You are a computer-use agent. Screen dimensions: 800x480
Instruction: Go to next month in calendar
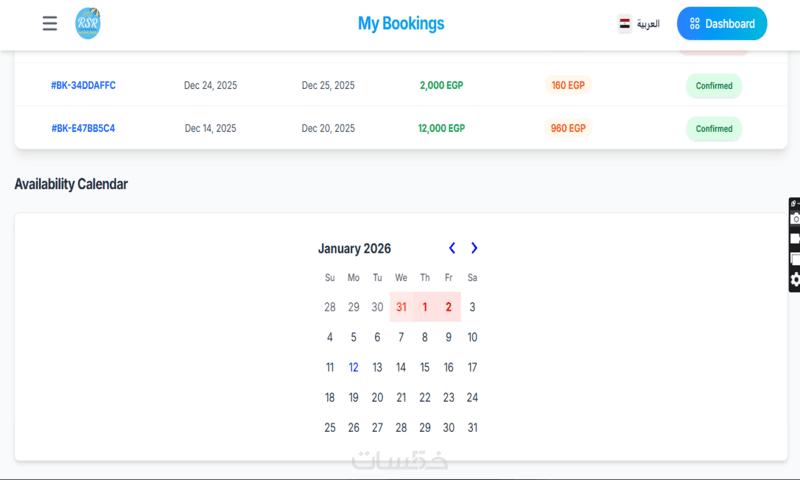[474, 248]
